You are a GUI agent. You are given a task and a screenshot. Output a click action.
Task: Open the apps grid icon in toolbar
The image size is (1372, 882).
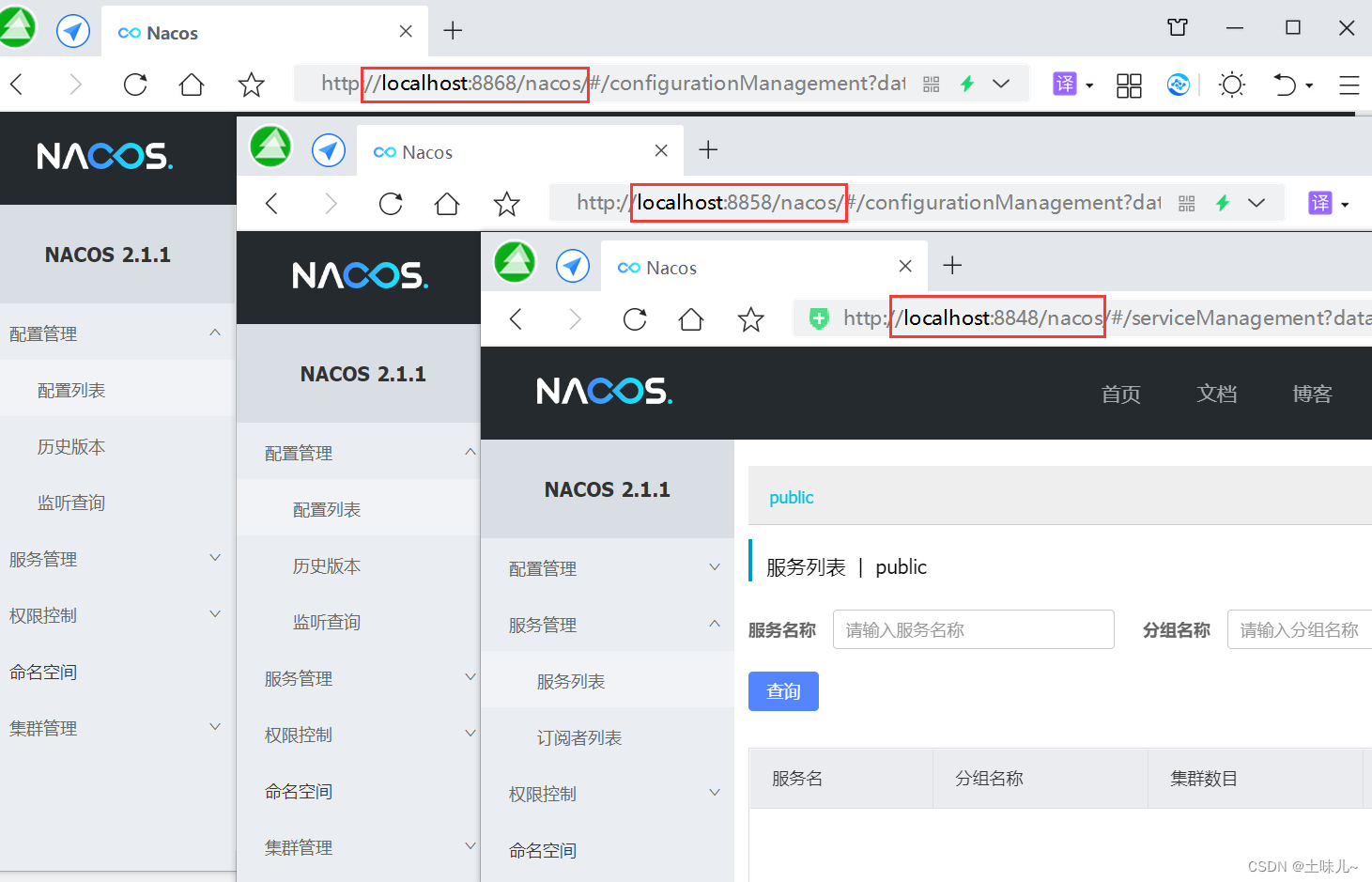pos(1129,85)
